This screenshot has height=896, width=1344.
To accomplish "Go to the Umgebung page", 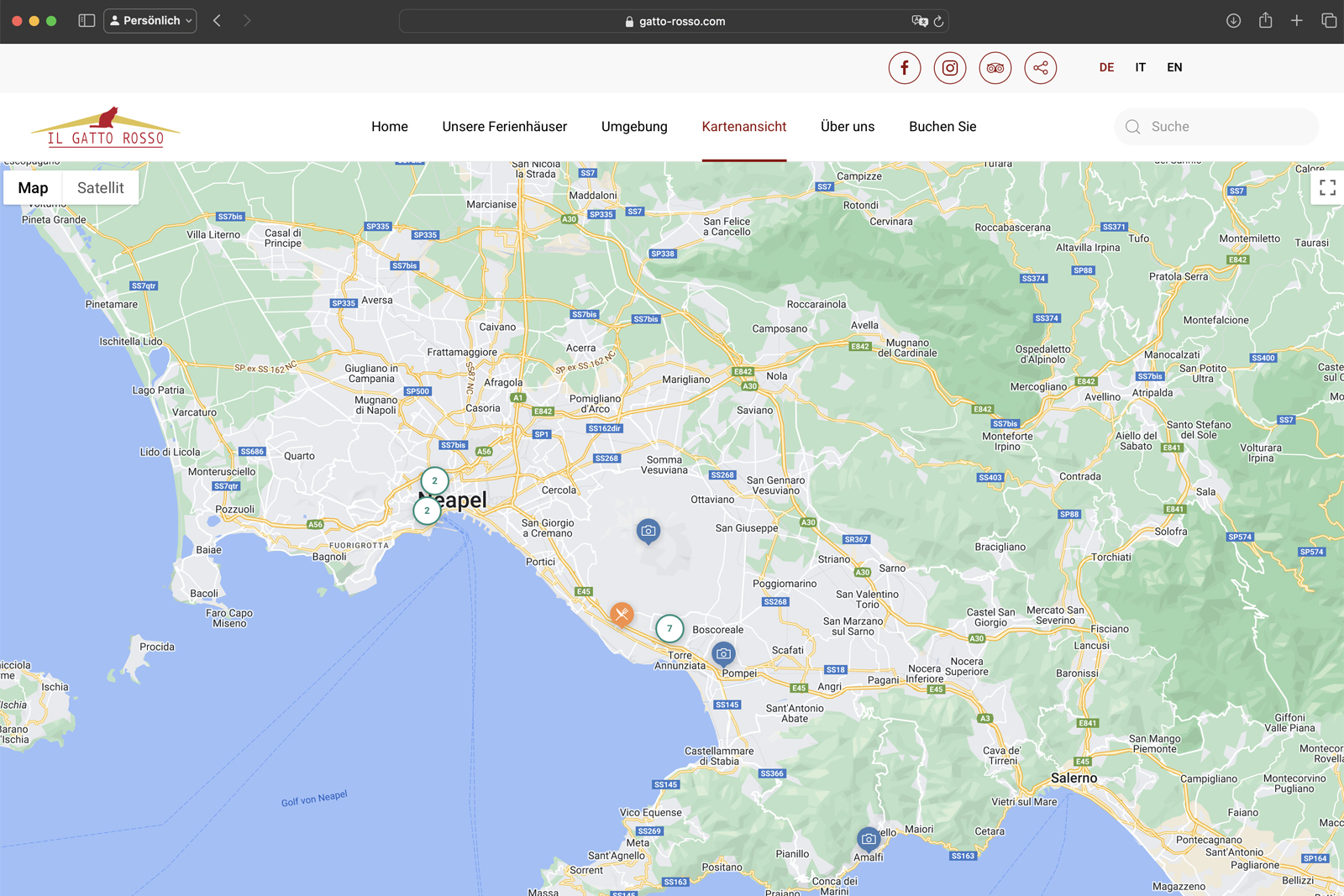I will pyautogui.click(x=634, y=127).
